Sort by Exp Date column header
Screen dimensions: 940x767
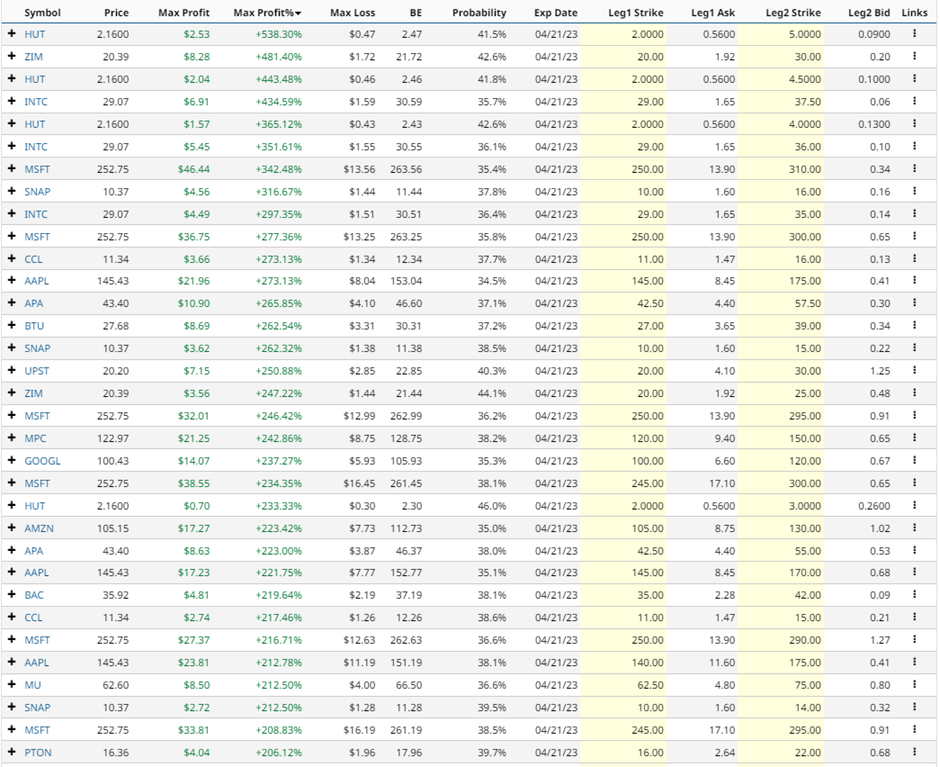tap(556, 13)
